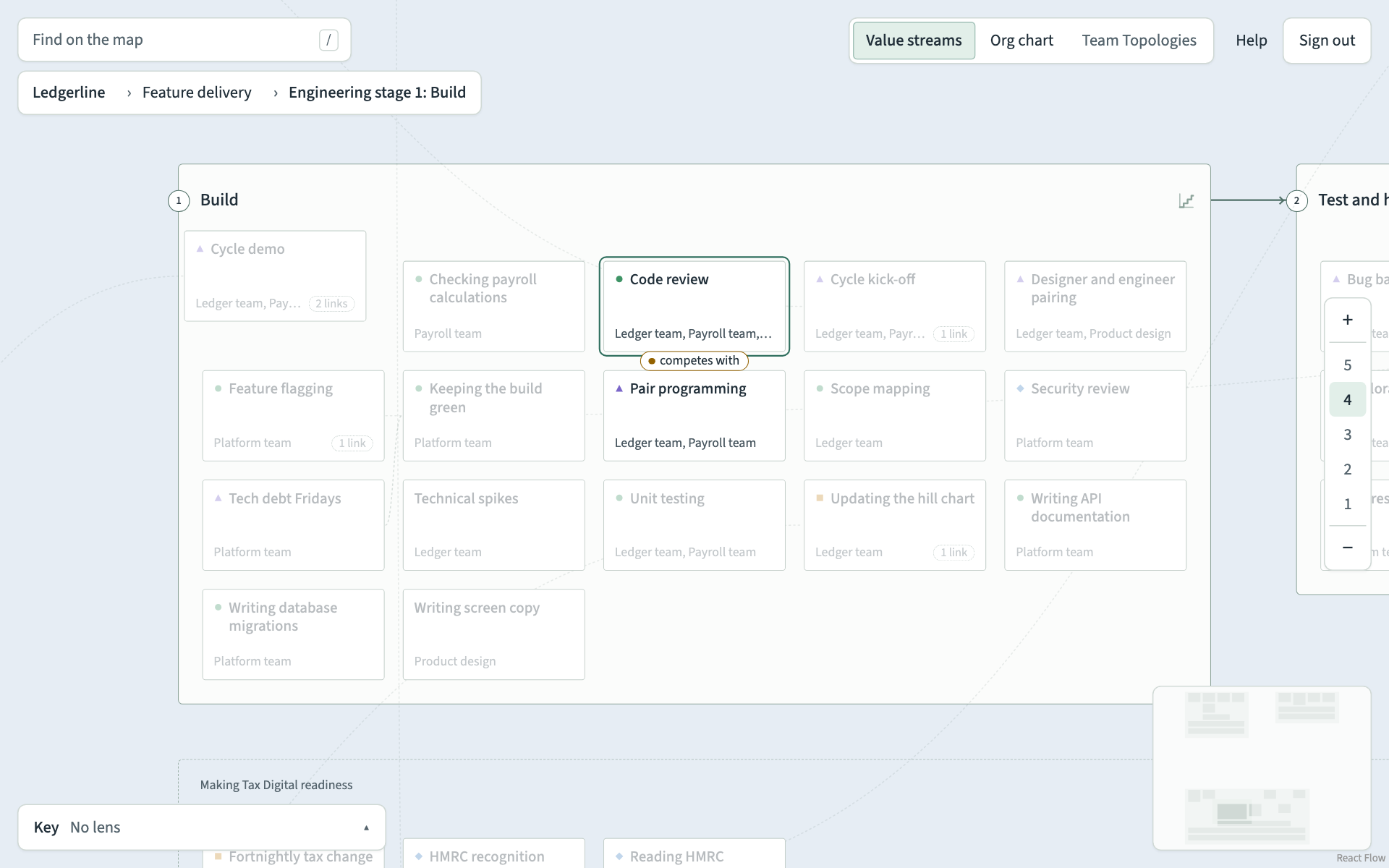The height and width of the screenshot is (868, 1389).
Task: Click the minimap overview panel
Action: click(1262, 768)
